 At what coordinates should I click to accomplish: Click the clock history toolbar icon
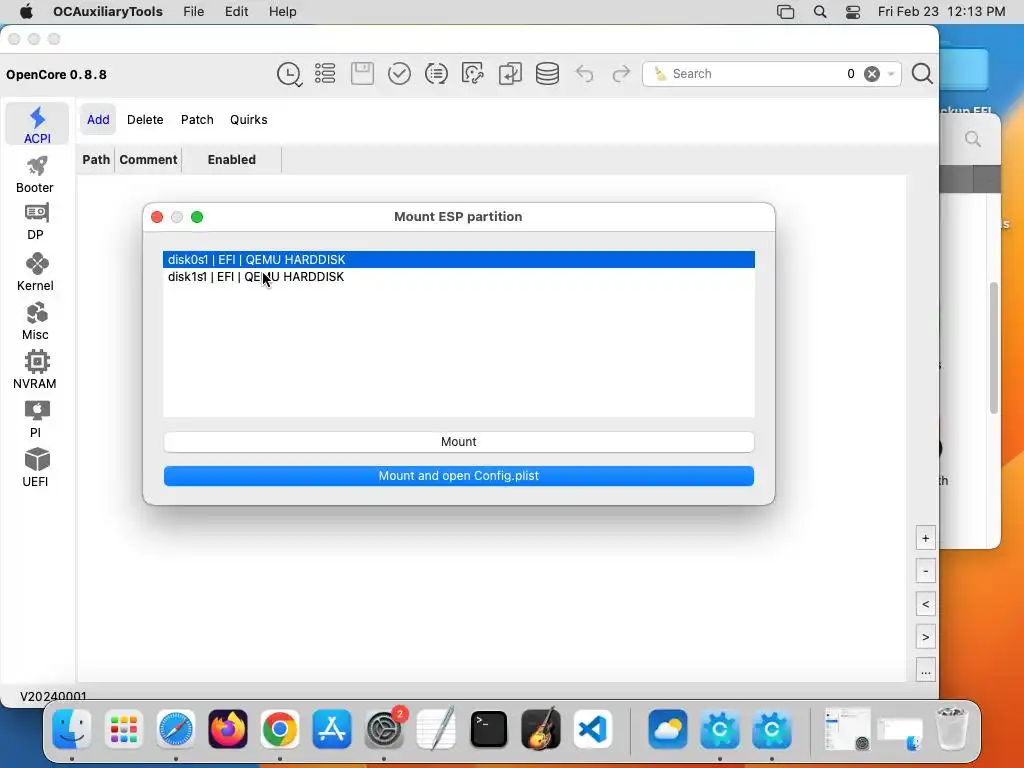289,74
